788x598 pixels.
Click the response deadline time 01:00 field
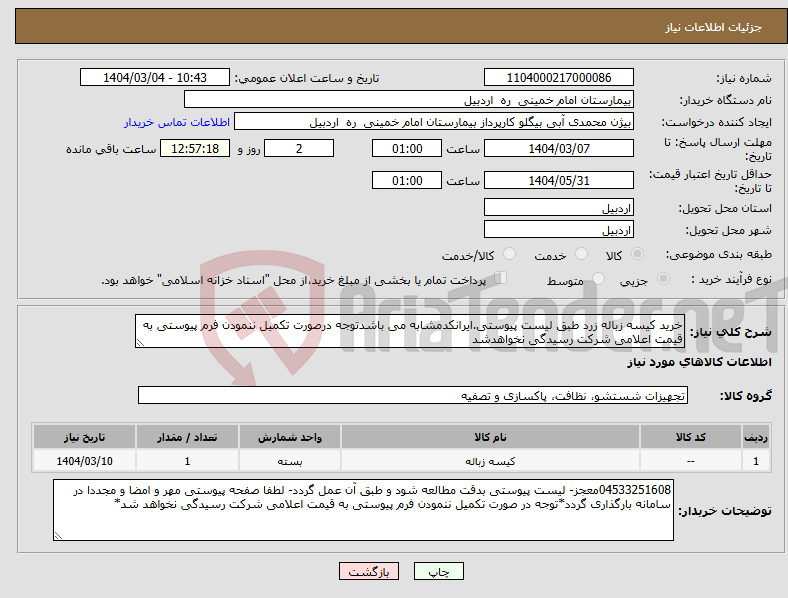tap(407, 148)
